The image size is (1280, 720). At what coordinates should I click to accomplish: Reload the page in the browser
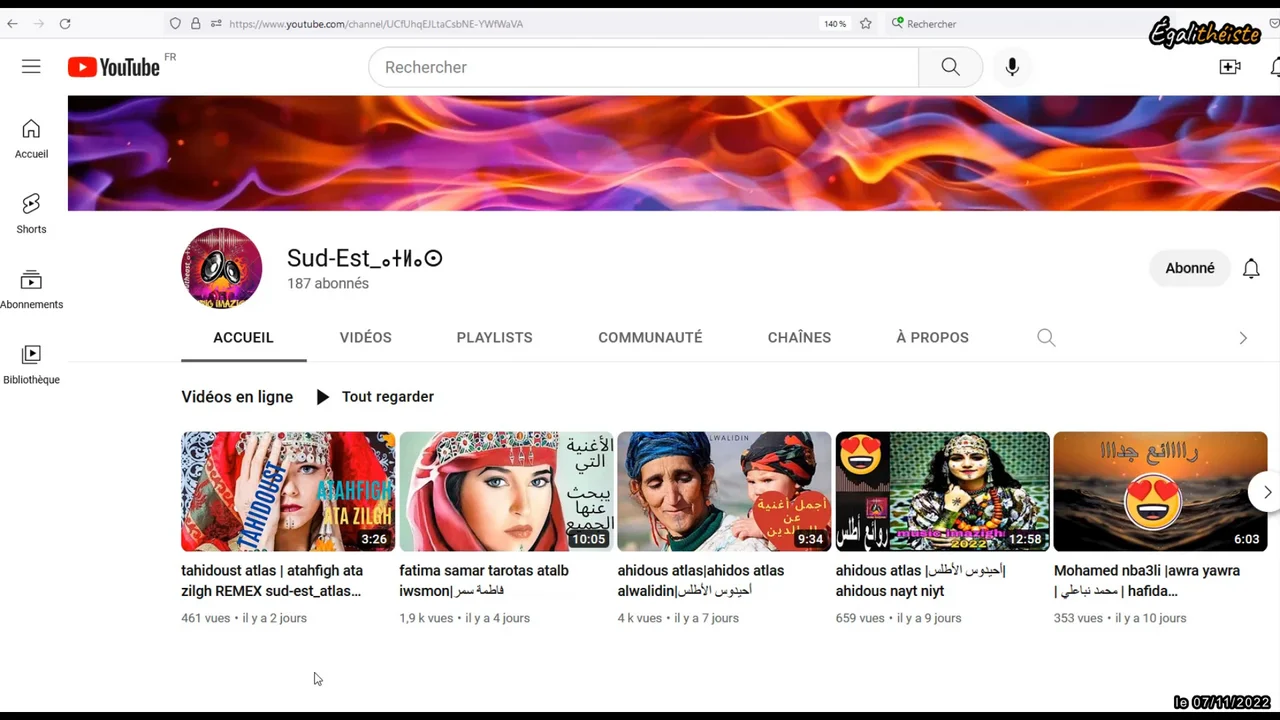pos(65,23)
